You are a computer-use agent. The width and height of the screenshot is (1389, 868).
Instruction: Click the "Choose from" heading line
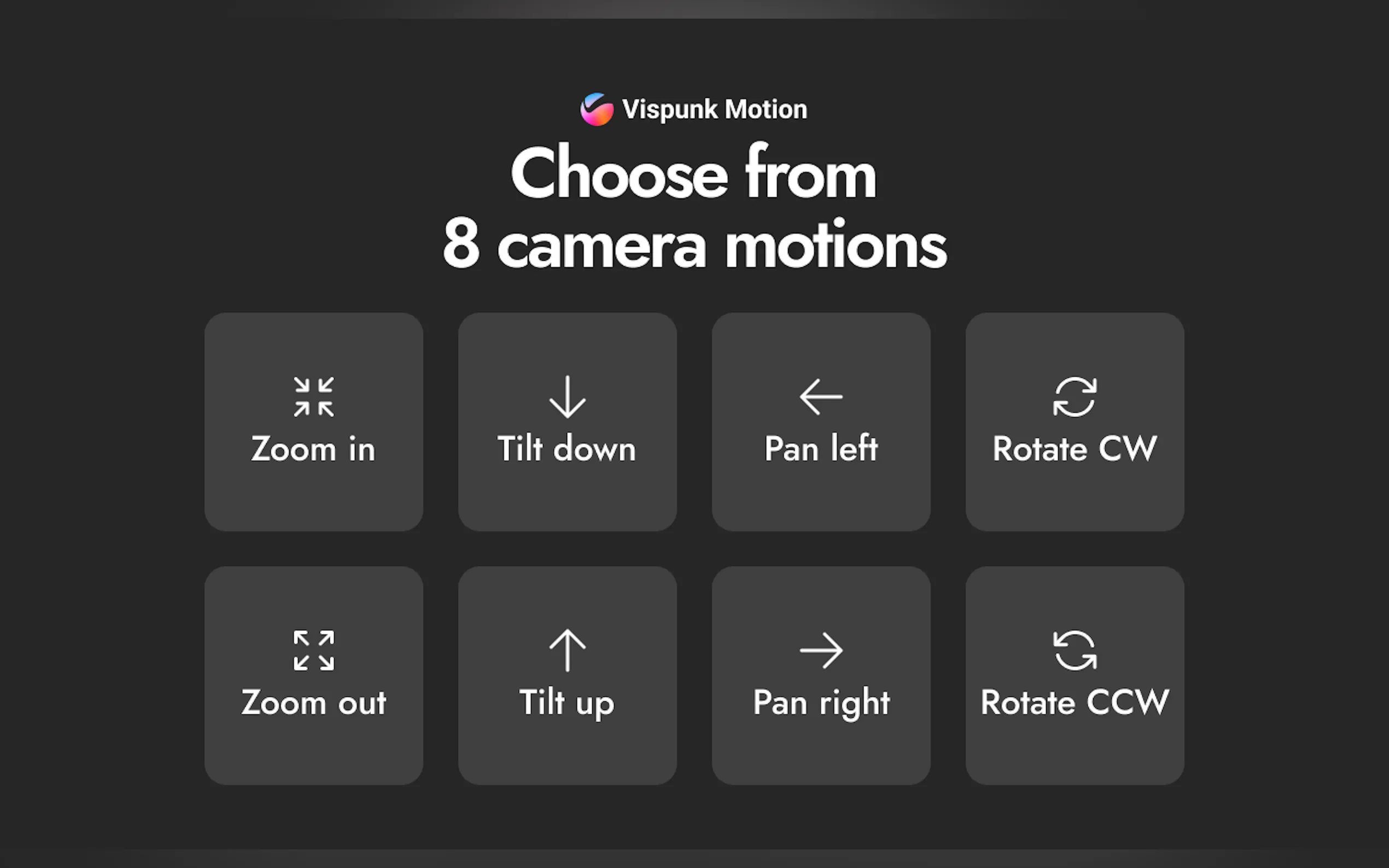click(693, 172)
